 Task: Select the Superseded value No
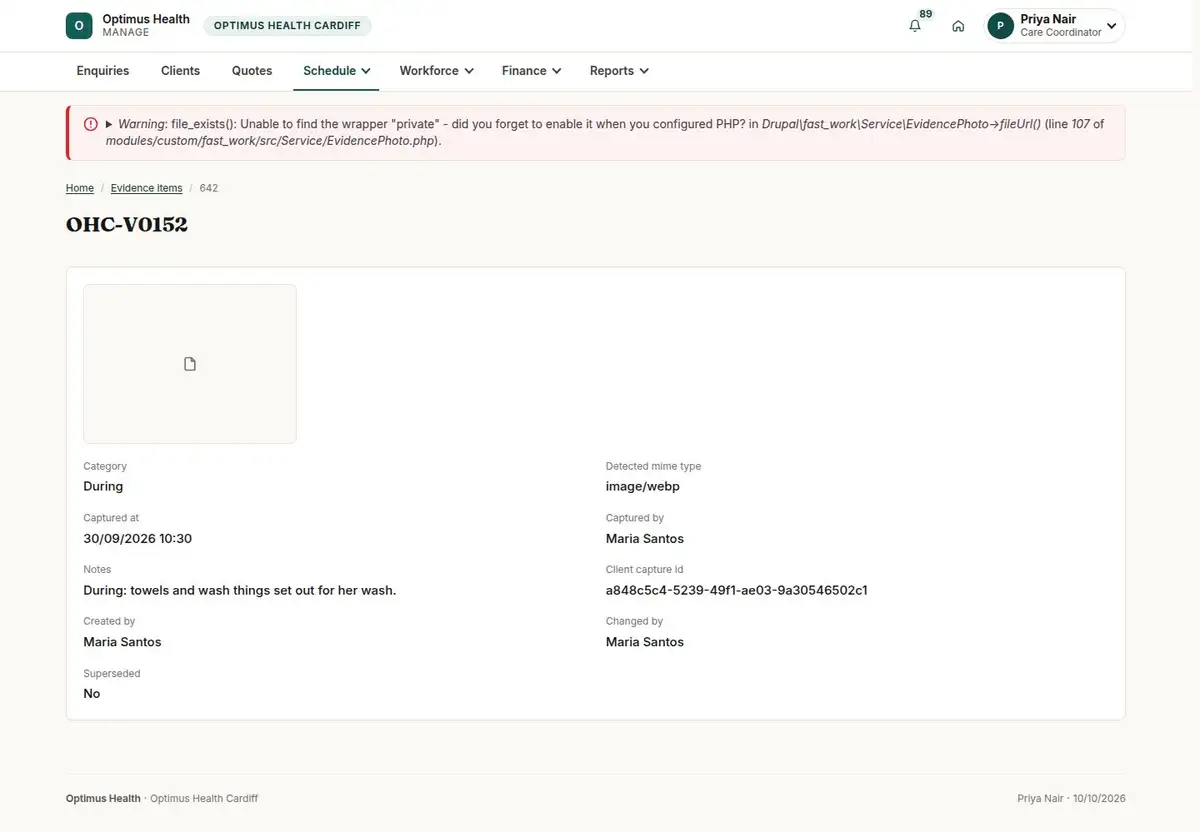pos(92,694)
